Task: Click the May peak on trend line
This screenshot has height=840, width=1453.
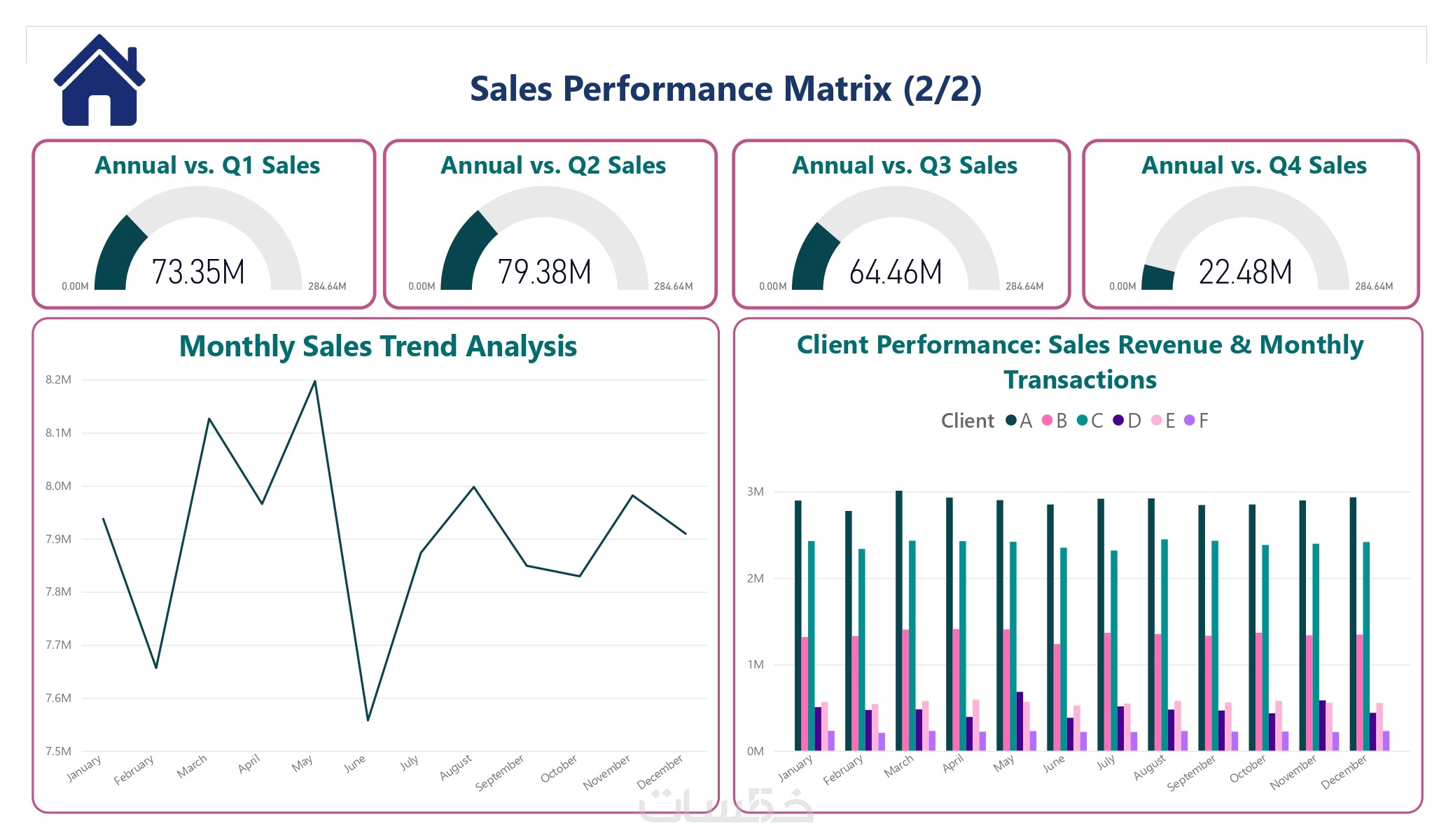Action: (315, 381)
